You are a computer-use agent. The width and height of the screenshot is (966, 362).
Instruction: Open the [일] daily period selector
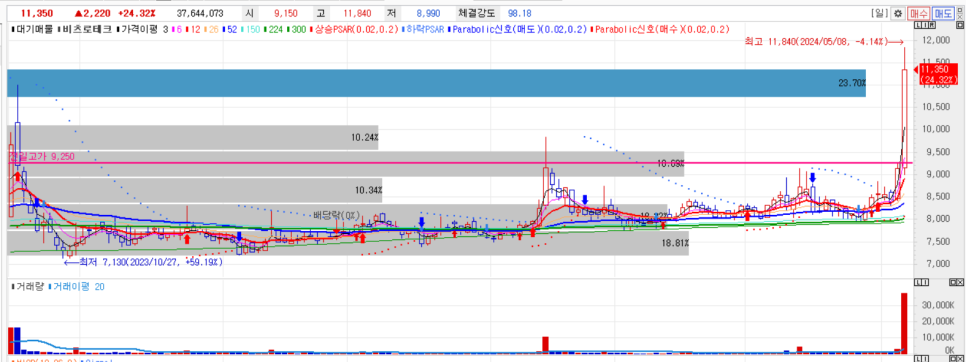click(x=880, y=13)
